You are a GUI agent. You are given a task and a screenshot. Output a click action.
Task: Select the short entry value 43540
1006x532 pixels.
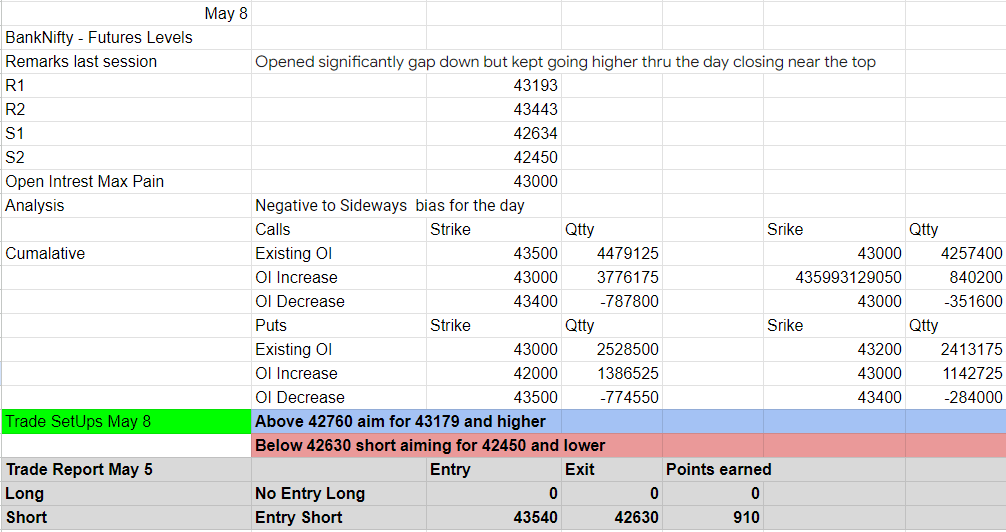493,518
